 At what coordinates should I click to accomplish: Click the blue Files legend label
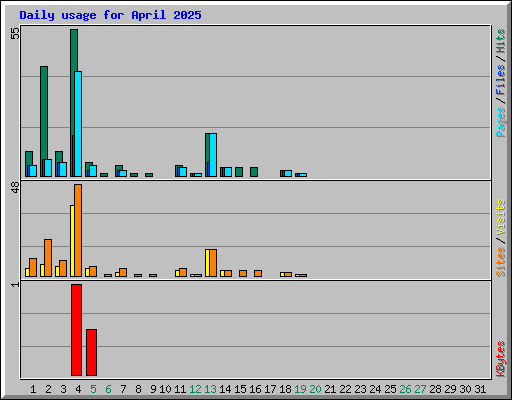(x=501, y=80)
